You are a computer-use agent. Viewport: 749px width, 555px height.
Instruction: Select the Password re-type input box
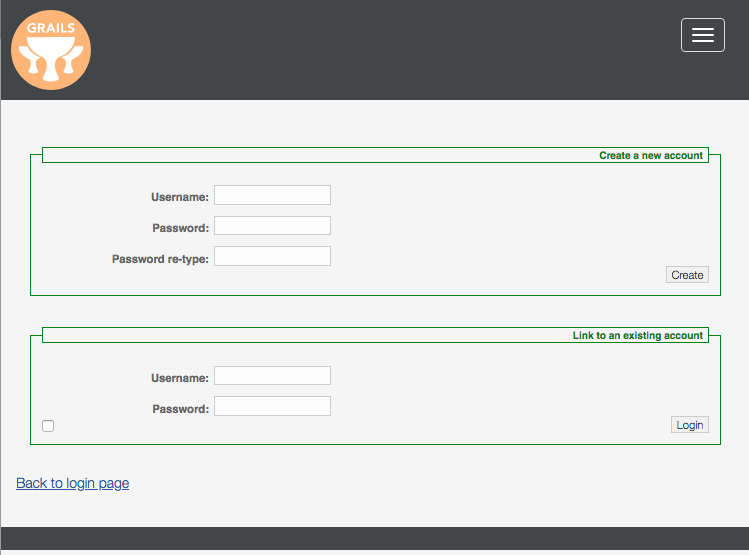(x=272, y=256)
